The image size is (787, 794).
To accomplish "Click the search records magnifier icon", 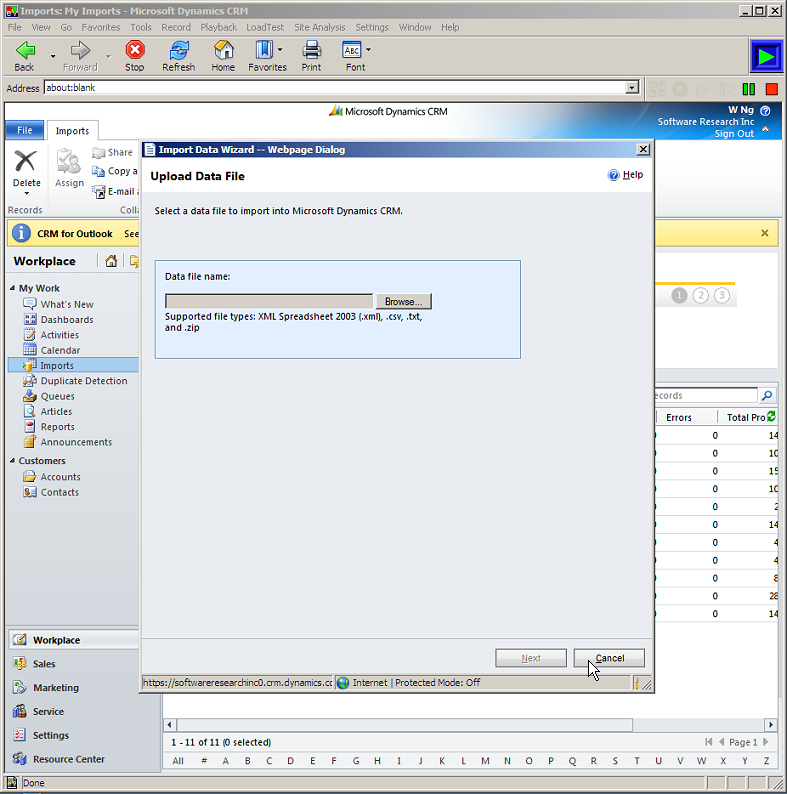I will (767, 395).
